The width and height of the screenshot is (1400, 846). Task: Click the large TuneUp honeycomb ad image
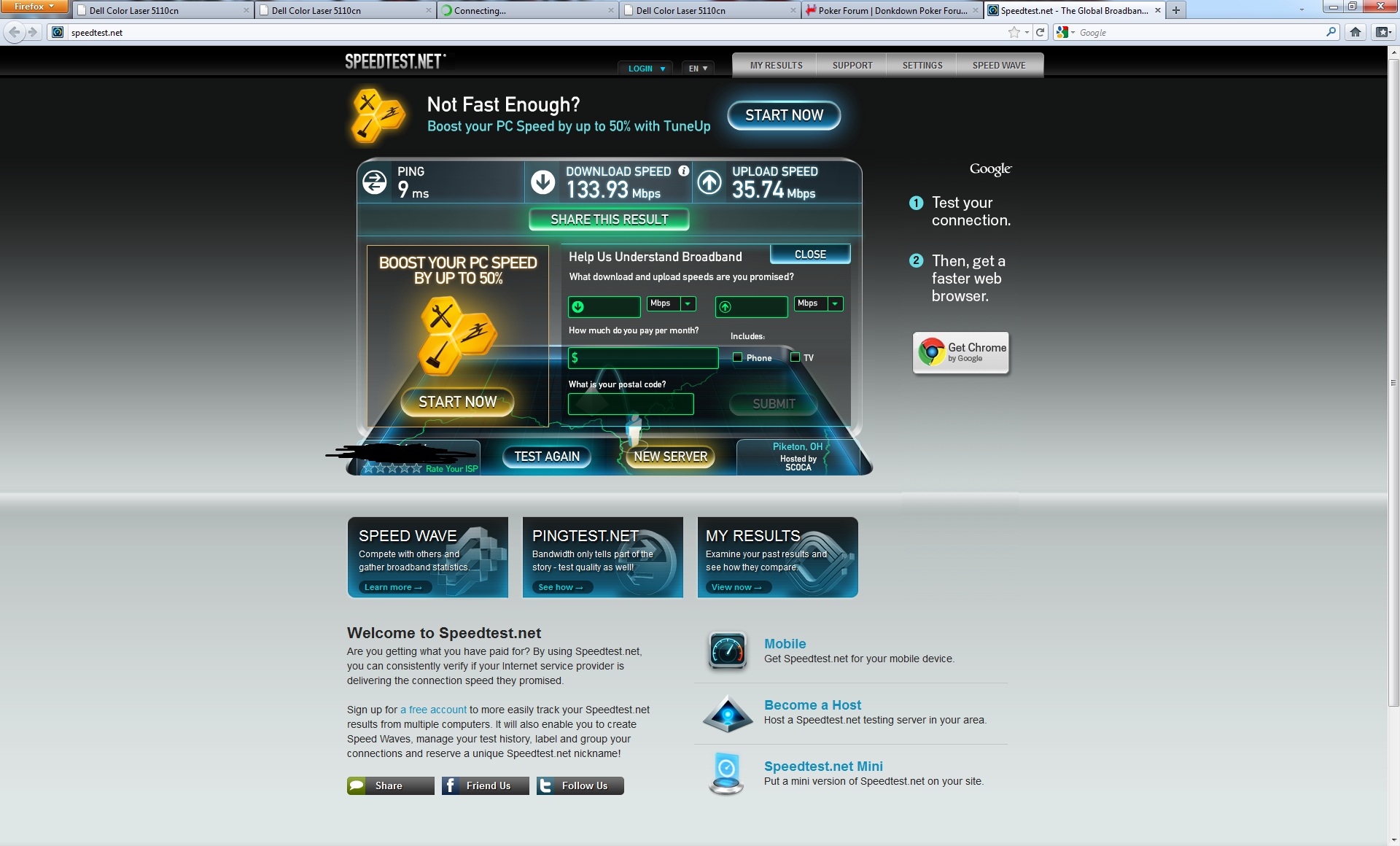pyautogui.click(x=458, y=335)
